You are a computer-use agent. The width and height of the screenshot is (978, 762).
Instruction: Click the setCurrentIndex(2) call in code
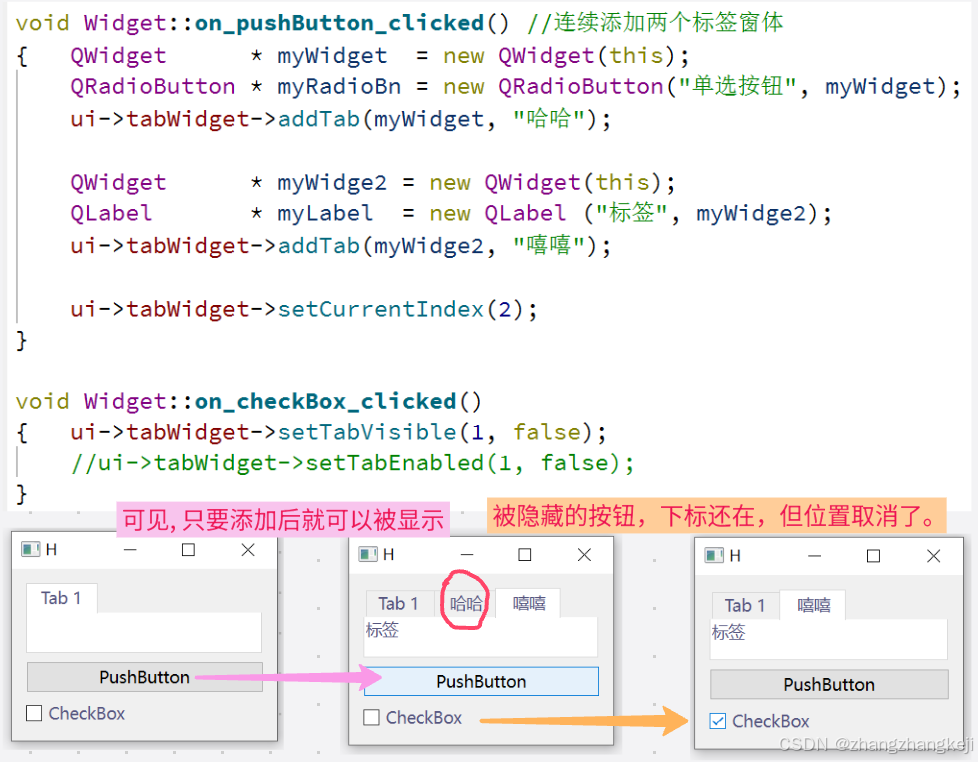[x=400, y=309]
